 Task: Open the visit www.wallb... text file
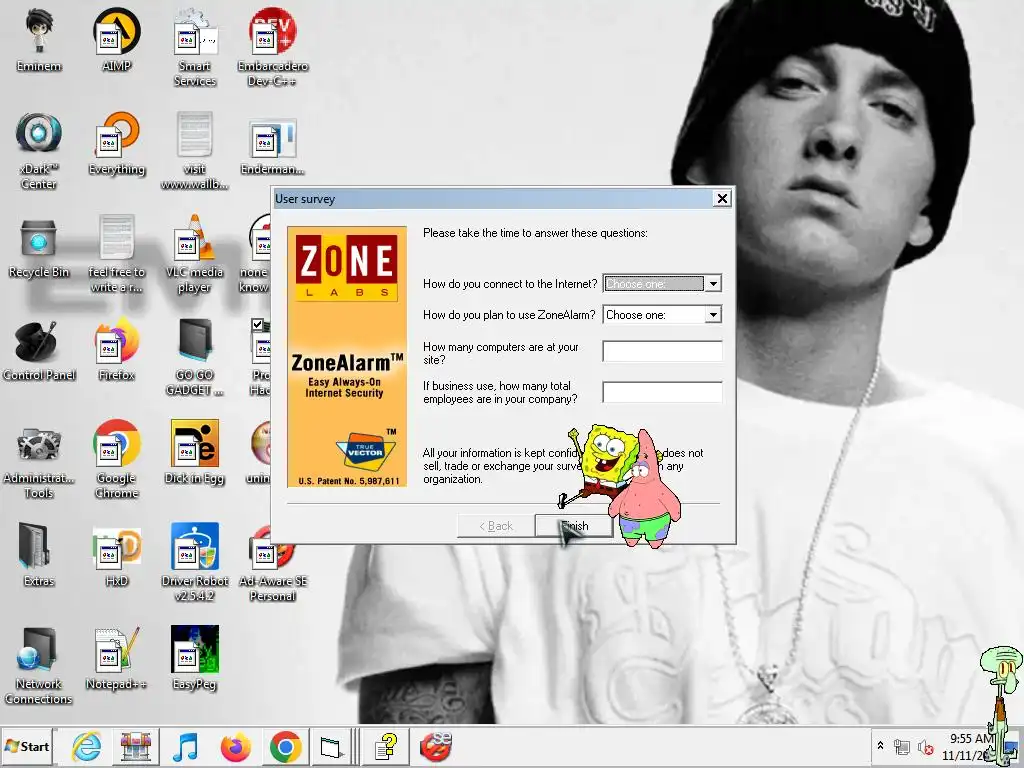(x=195, y=150)
